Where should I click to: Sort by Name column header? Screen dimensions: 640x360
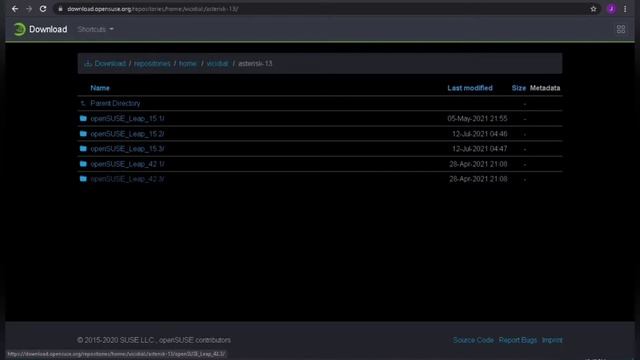tap(100, 88)
